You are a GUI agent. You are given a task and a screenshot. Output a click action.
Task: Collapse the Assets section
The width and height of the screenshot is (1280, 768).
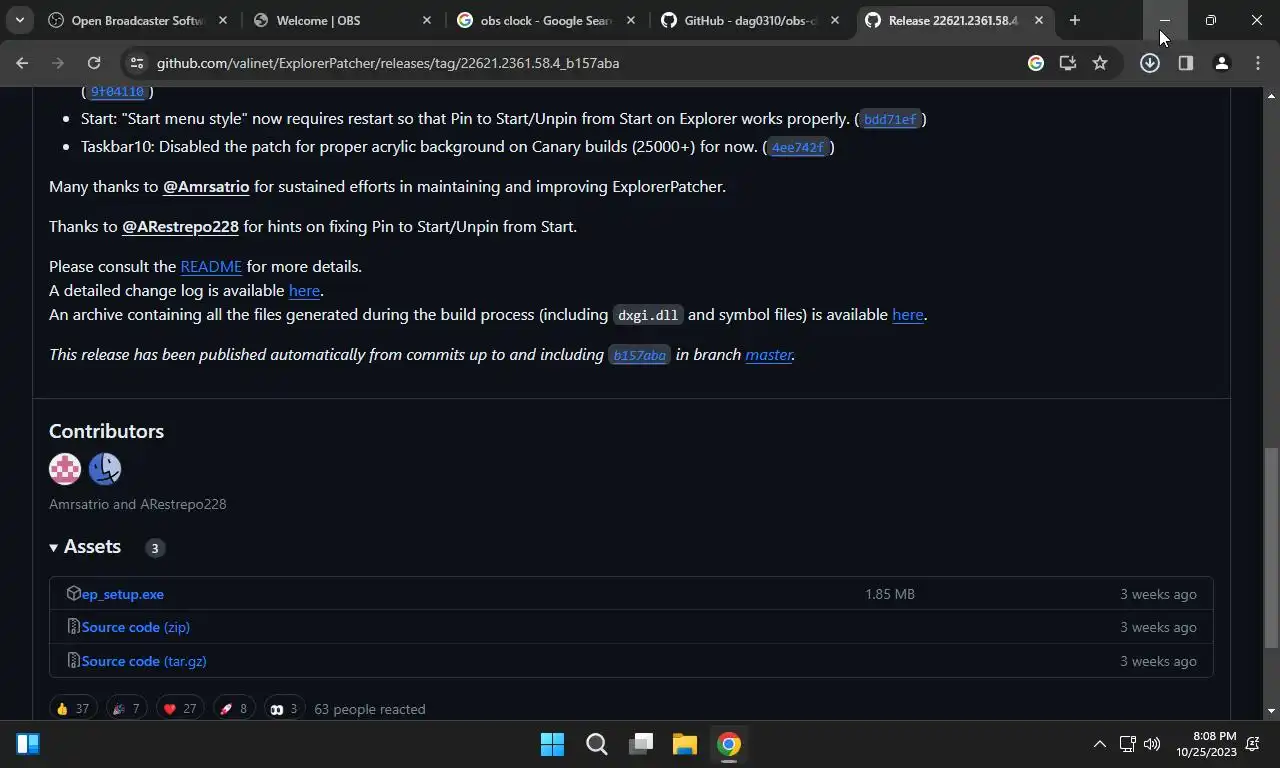point(85,547)
